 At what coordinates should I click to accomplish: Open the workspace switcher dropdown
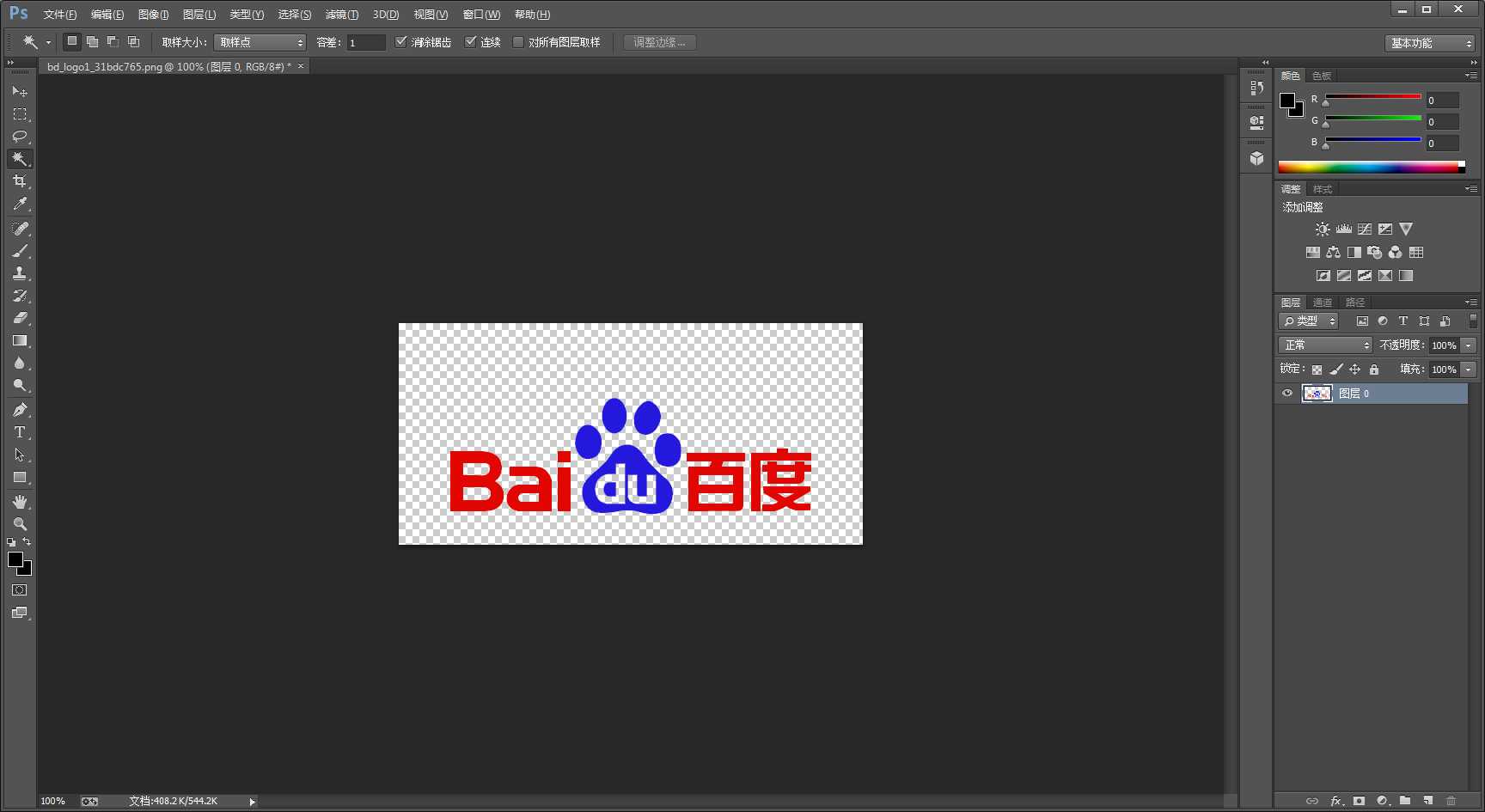point(1430,43)
